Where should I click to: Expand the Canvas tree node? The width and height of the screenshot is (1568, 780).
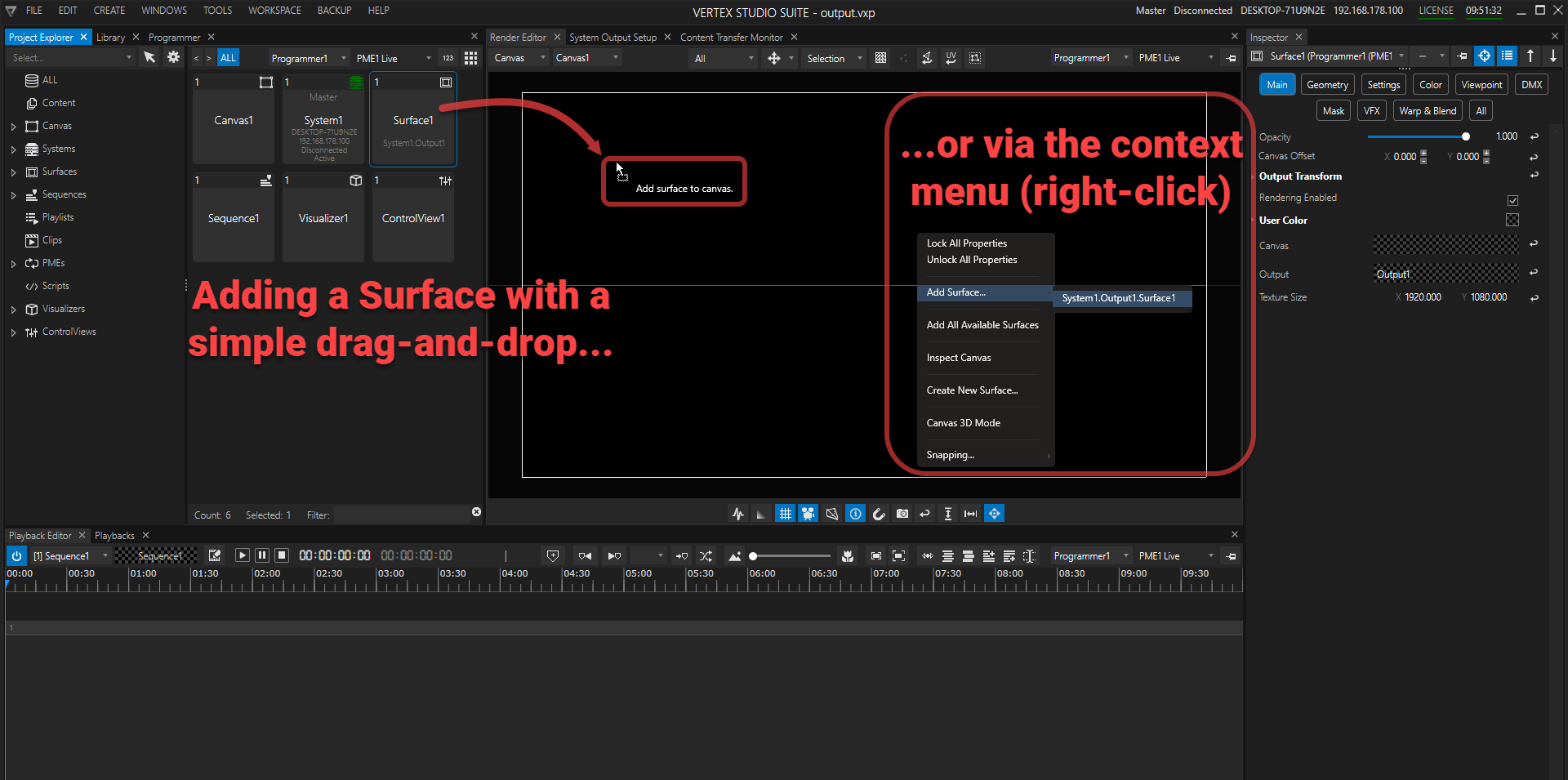point(13,127)
